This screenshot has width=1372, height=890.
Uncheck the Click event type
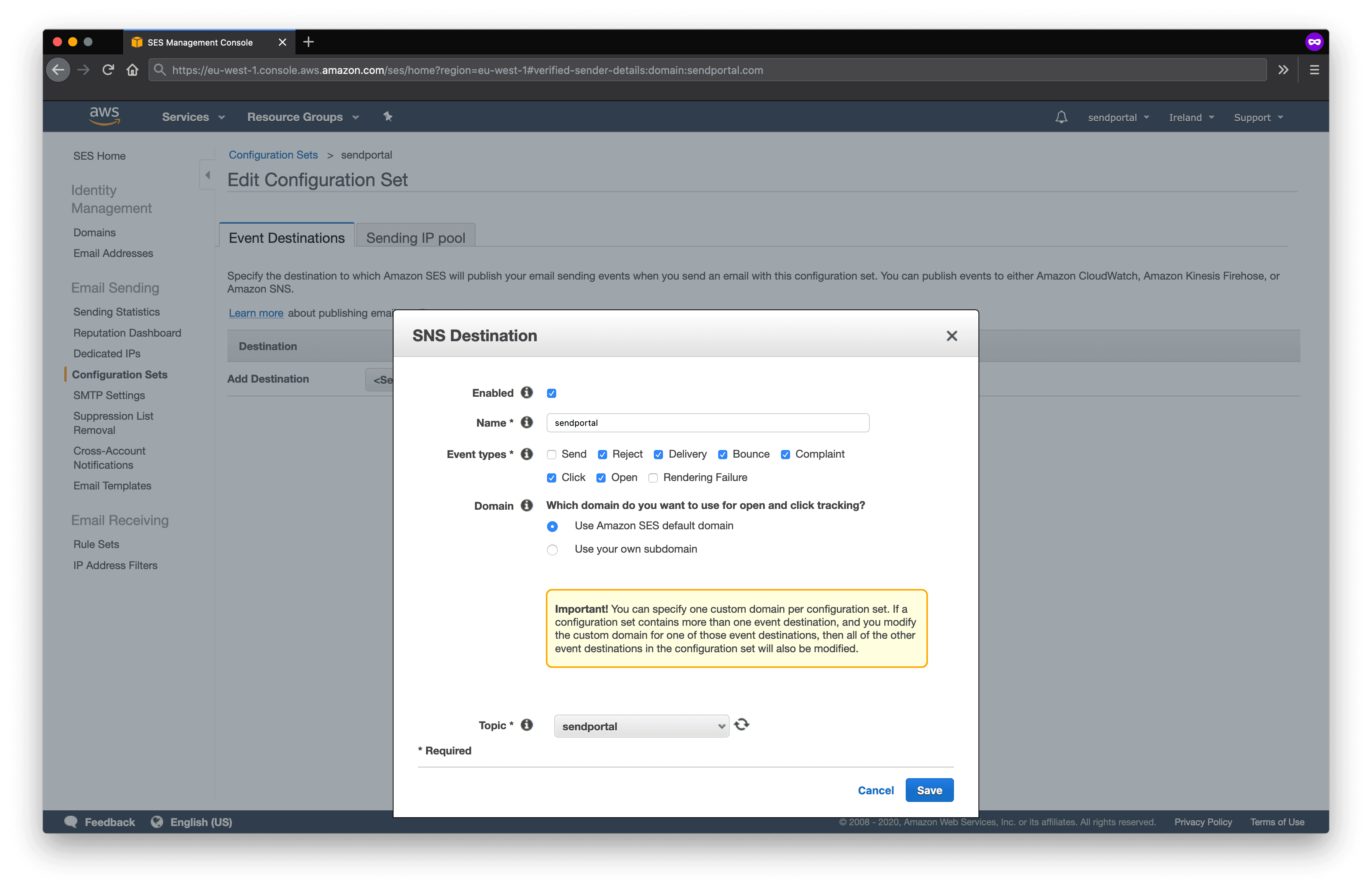552,478
